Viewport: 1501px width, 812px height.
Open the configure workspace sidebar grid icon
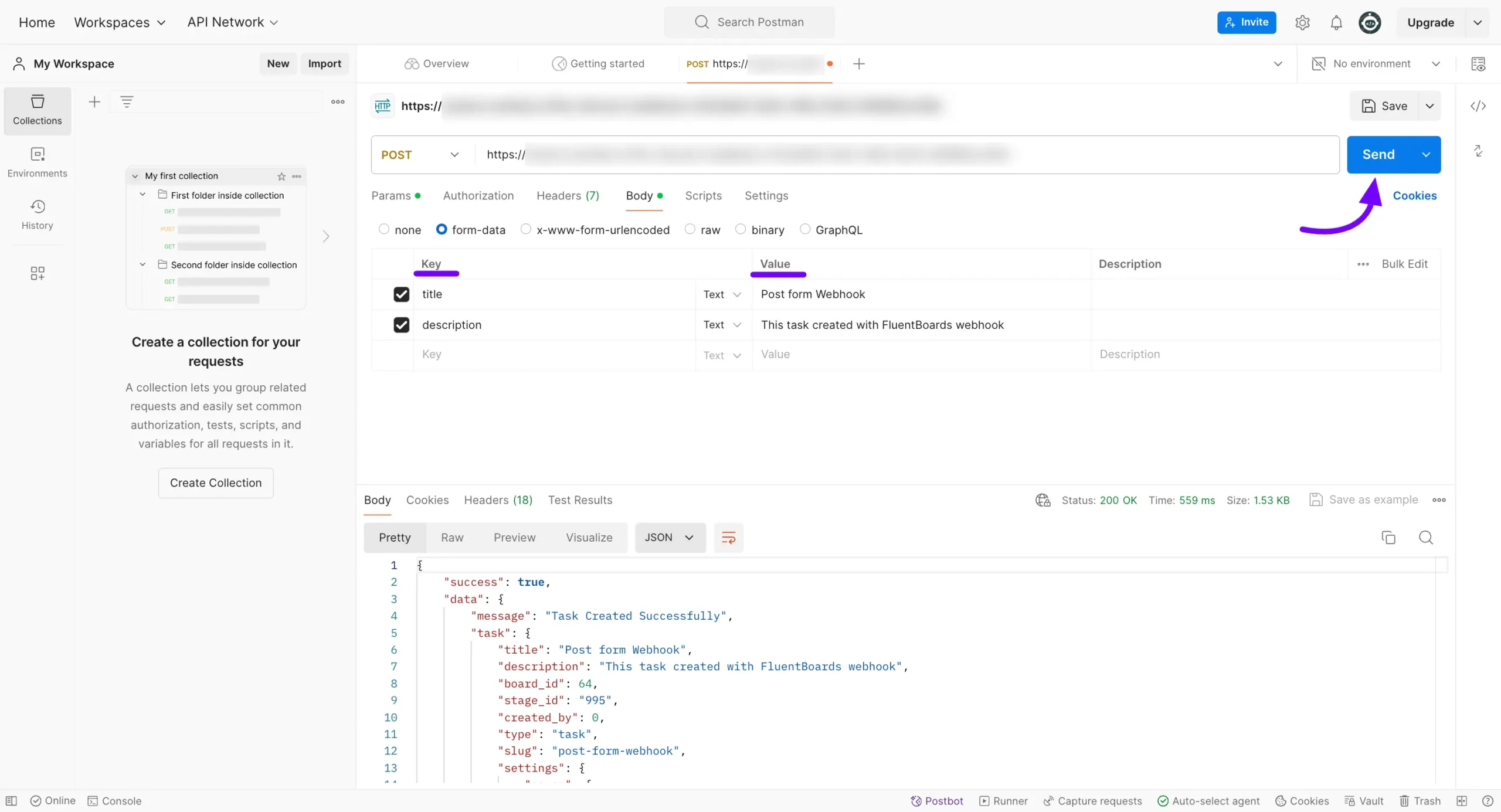(38, 273)
